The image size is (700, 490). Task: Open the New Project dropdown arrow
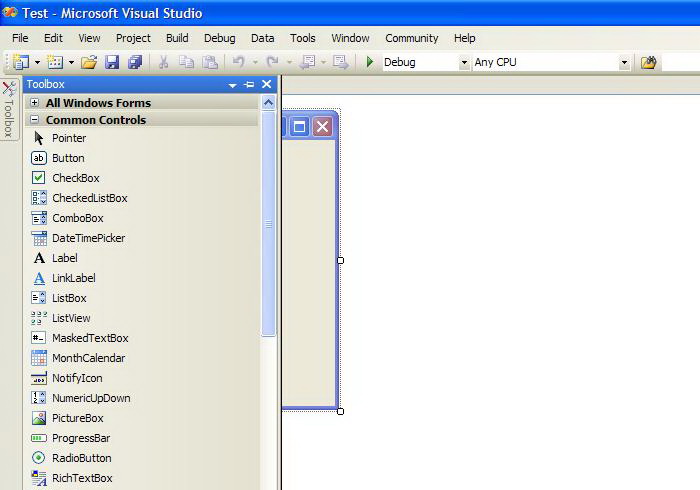pyautogui.click(x=38, y=62)
